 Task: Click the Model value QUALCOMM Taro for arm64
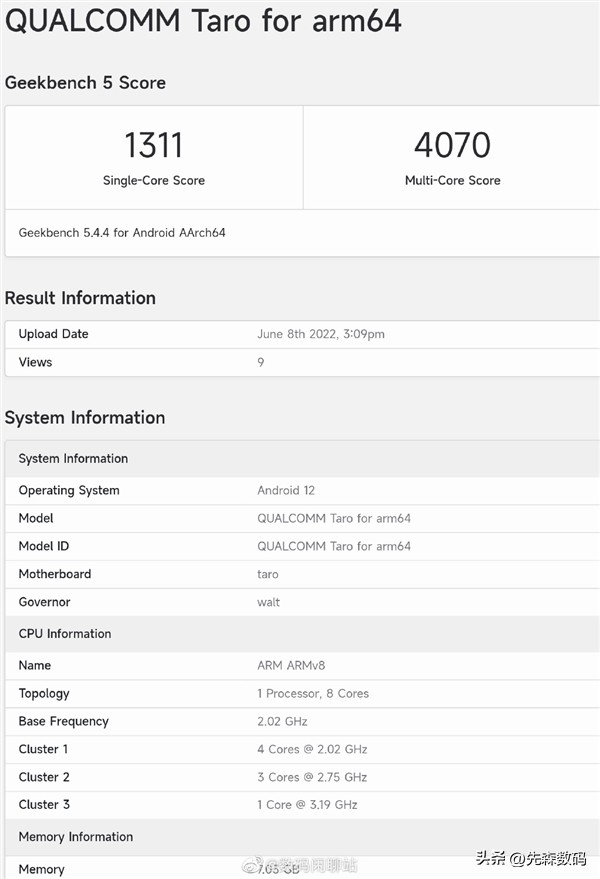334,518
